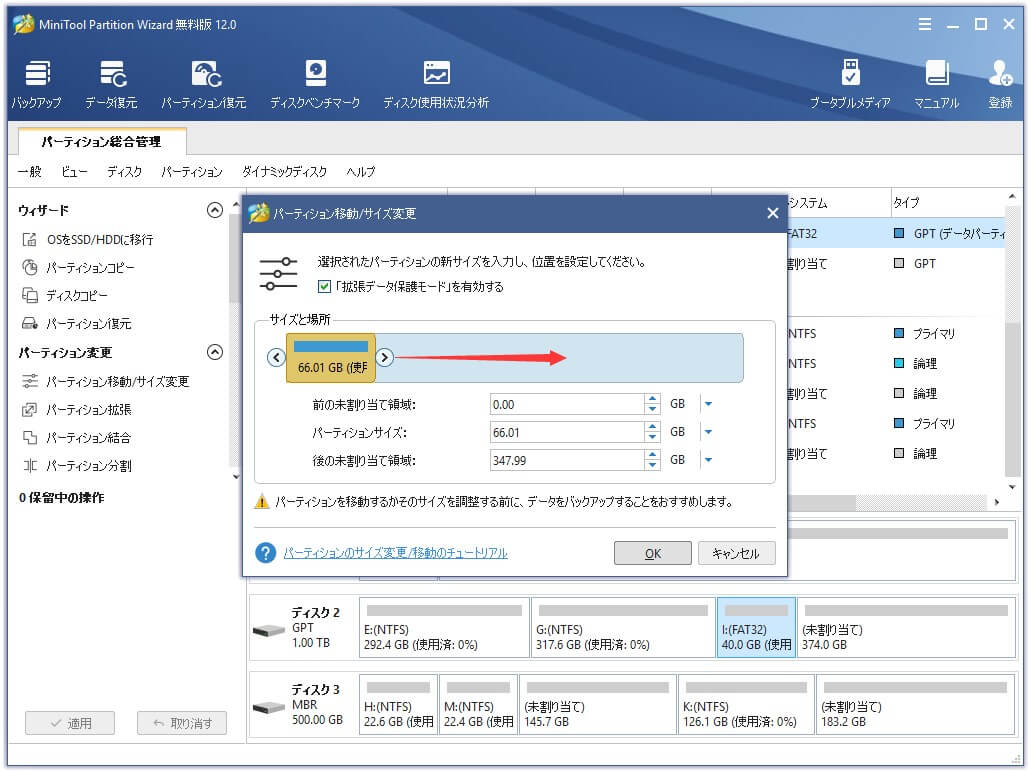
Task: Open unit dropdown for 前の未割り当て領域
Action: [708, 404]
